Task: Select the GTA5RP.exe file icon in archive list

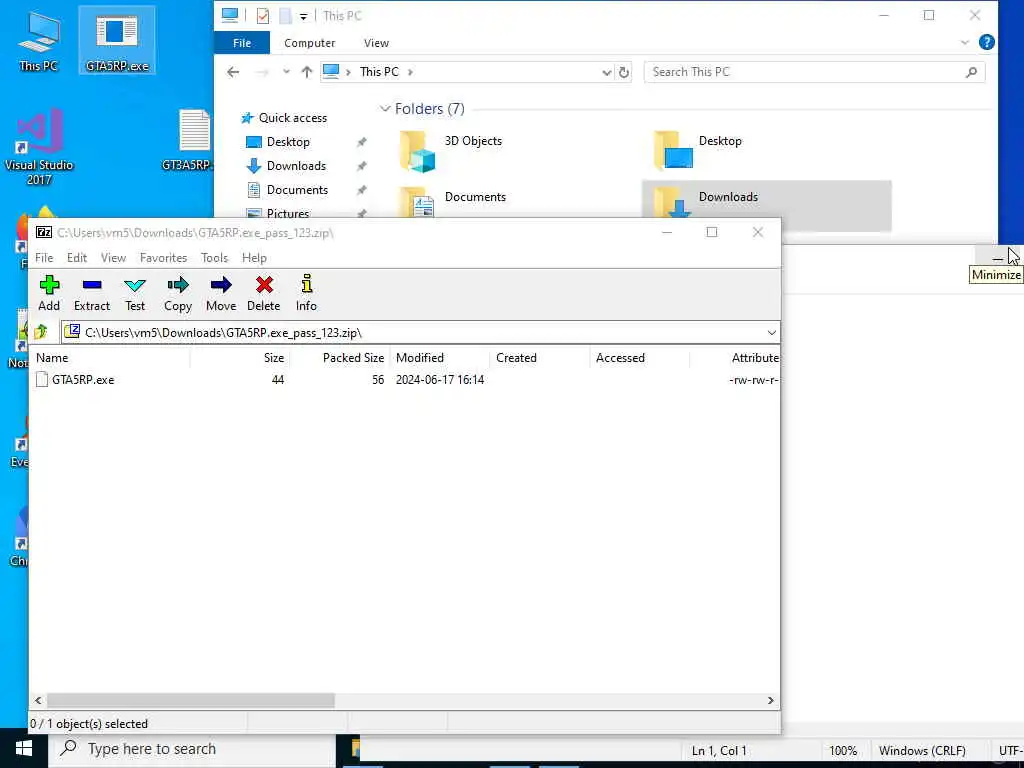Action: pos(42,379)
